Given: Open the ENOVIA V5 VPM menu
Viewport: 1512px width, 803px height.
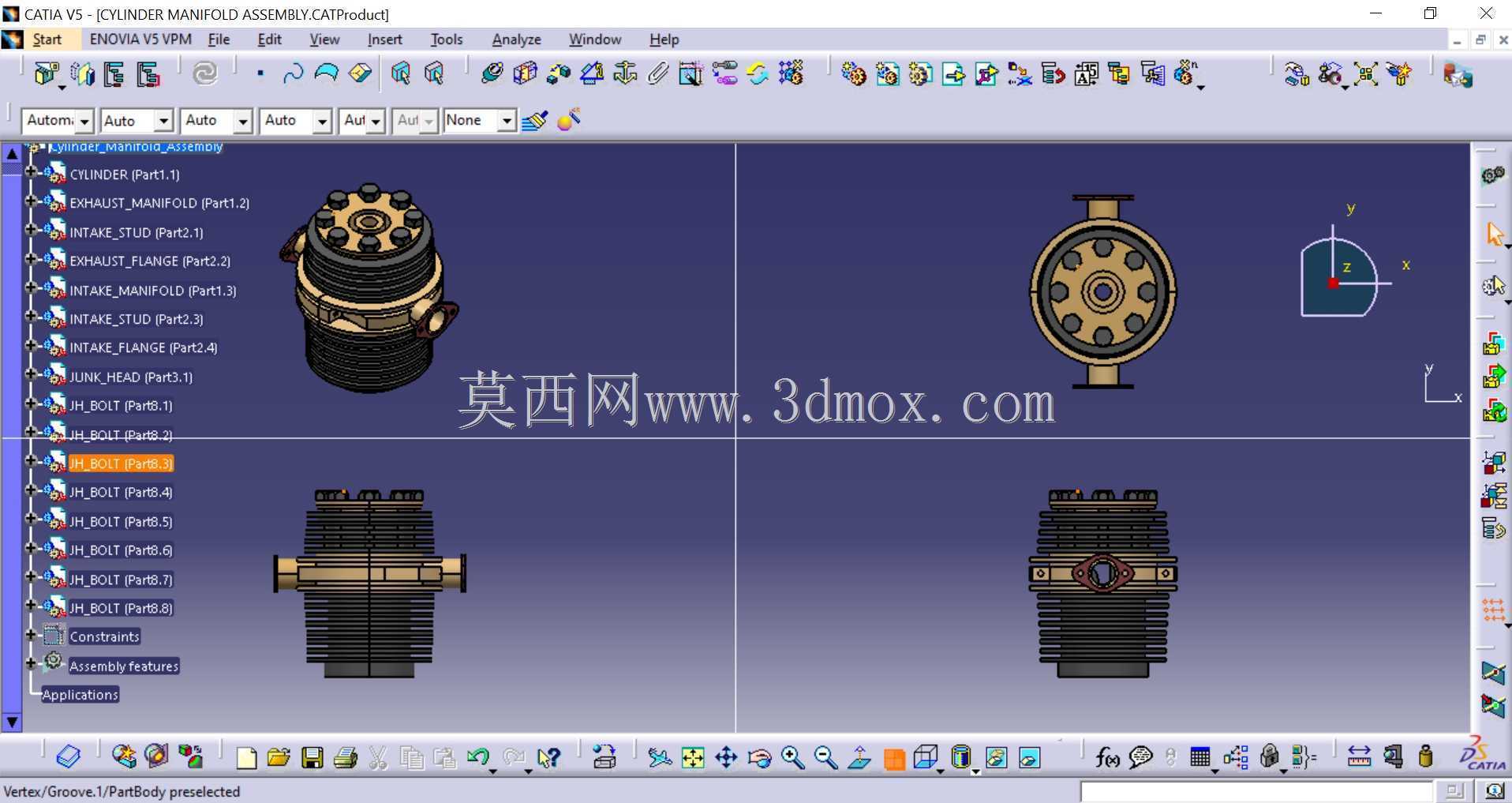Looking at the screenshot, I should pyautogui.click(x=140, y=39).
